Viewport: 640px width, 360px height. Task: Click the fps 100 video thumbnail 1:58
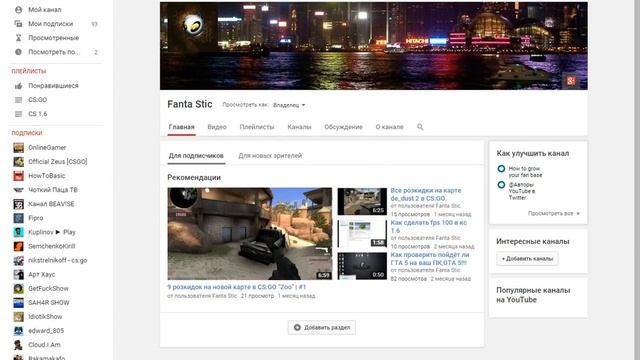[362, 233]
